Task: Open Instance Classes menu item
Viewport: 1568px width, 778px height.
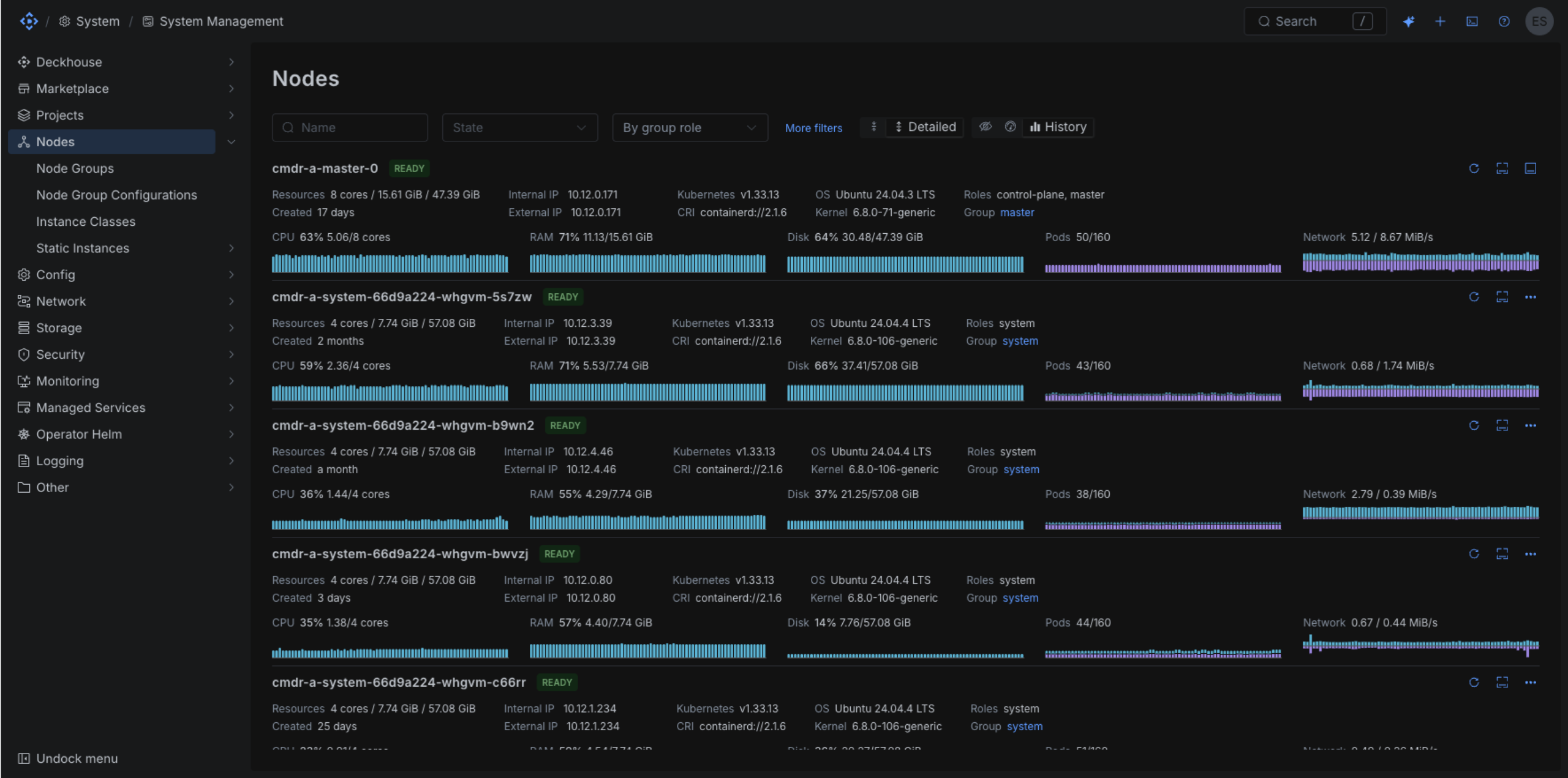Action: (x=86, y=222)
